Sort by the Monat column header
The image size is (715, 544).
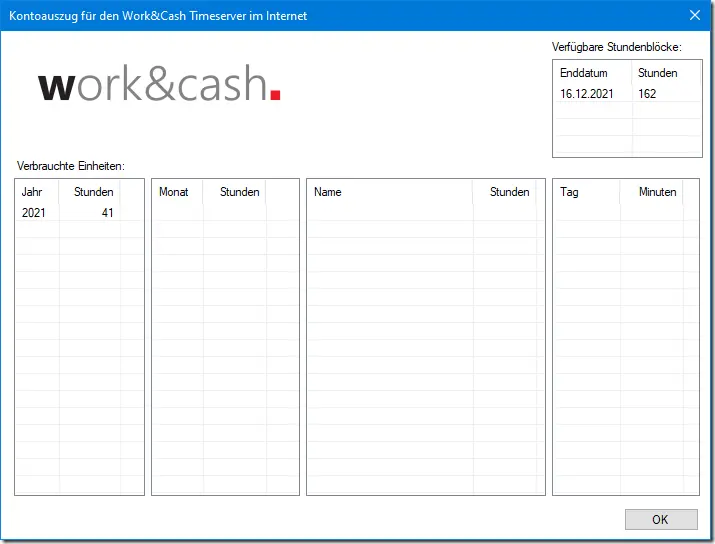pyautogui.click(x=178, y=192)
